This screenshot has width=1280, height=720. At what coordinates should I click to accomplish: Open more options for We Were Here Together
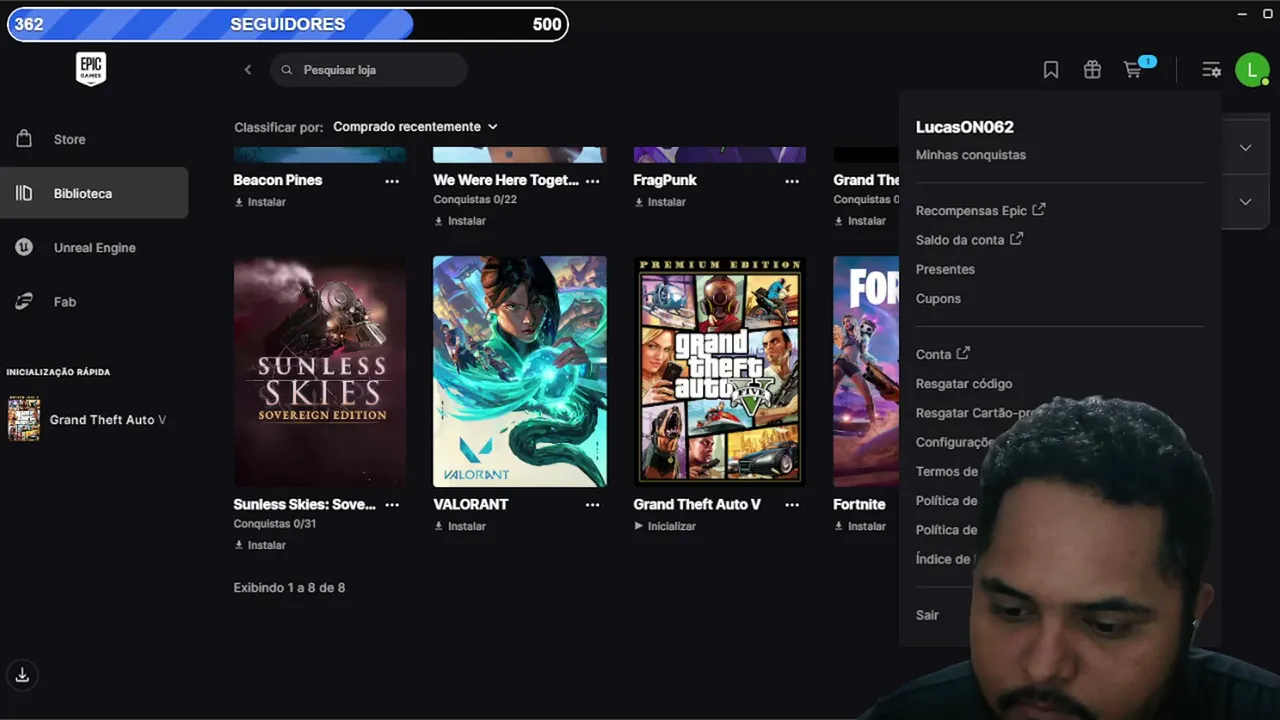(592, 181)
